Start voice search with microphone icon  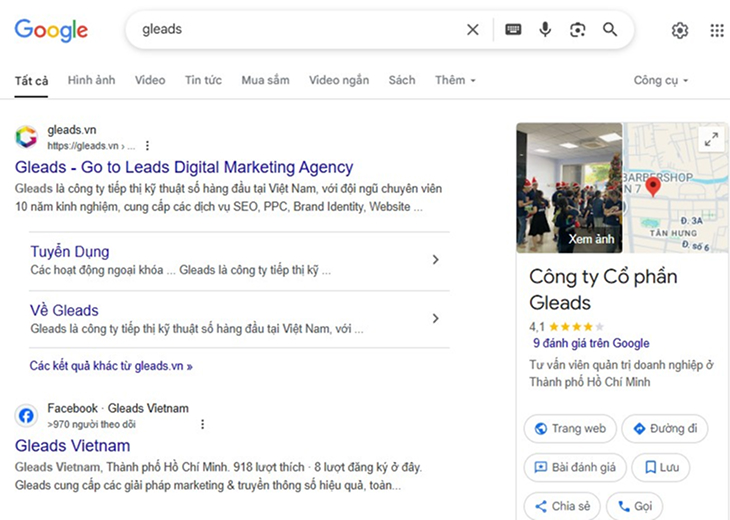[545, 30]
